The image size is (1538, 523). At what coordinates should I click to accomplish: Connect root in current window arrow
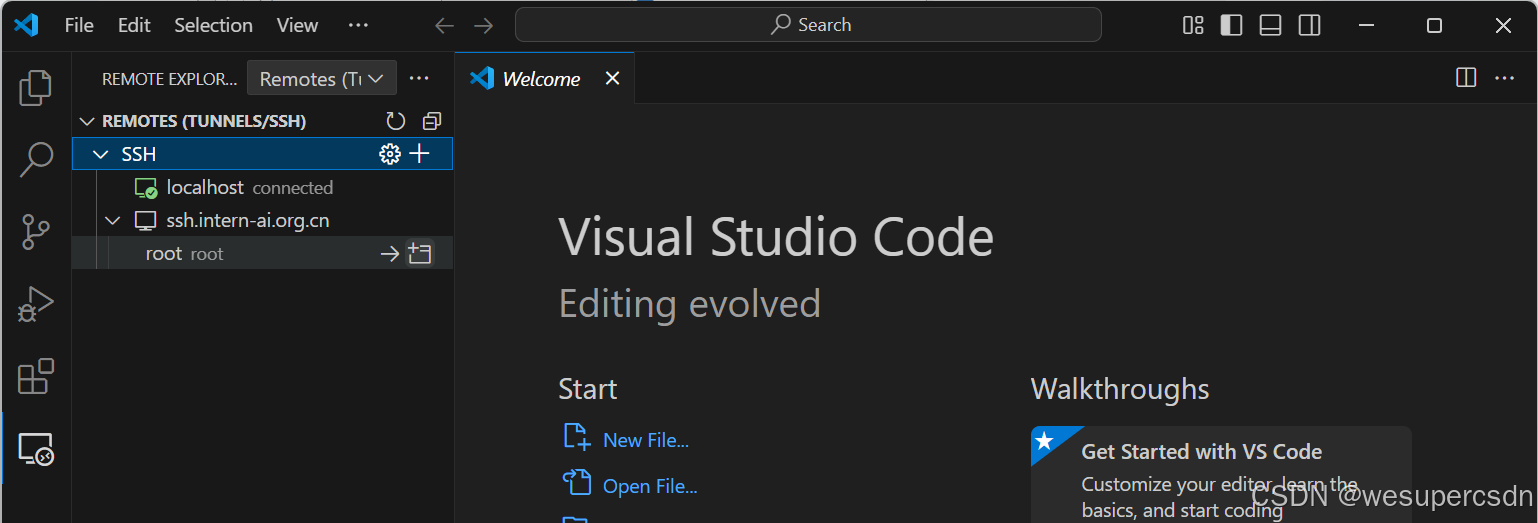[390, 254]
